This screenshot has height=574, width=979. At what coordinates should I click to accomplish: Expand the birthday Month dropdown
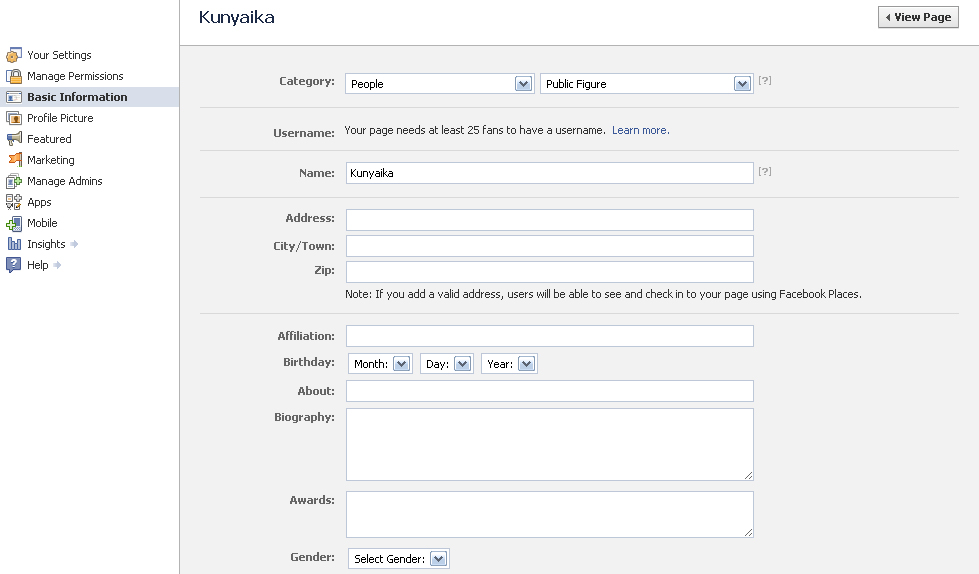tap(380, 364)
